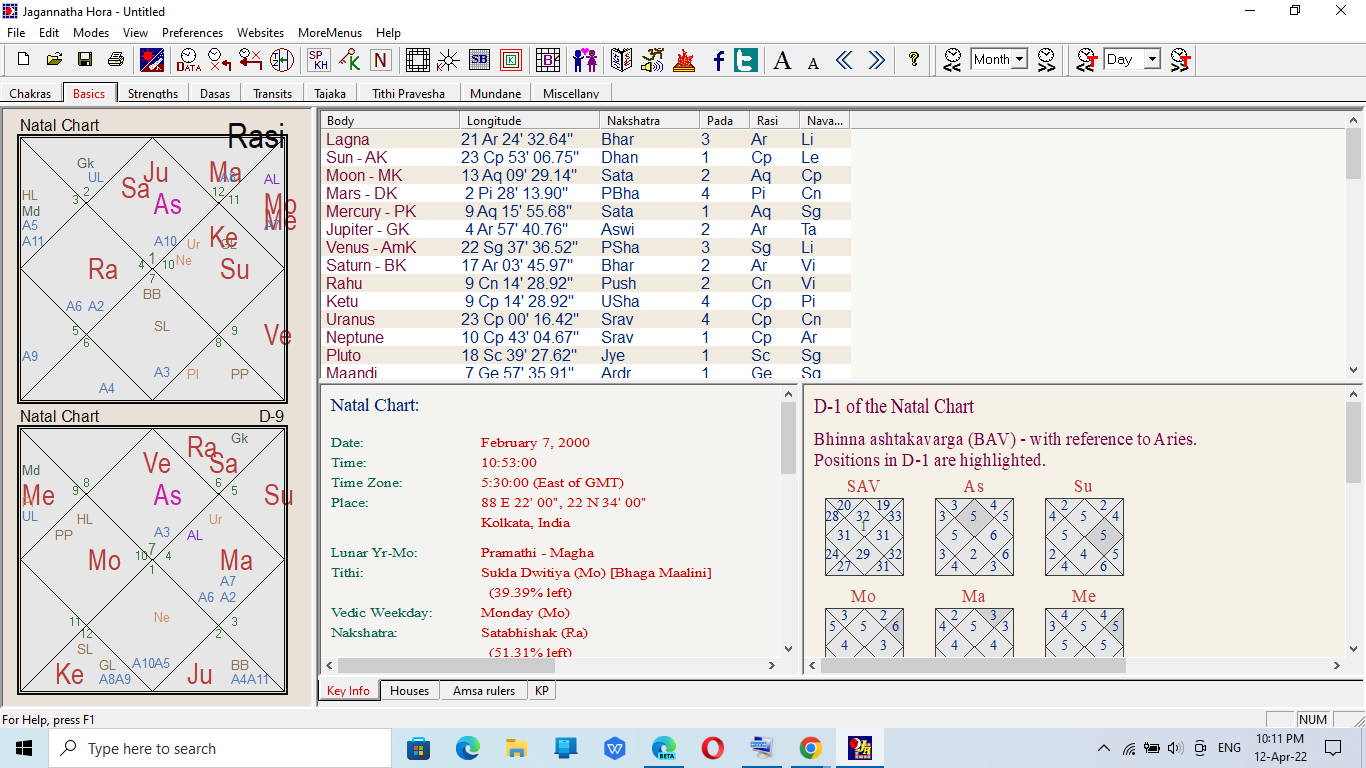Click the Longitude column header
Screen dimensions: 1366x768
tap(494, 121)
